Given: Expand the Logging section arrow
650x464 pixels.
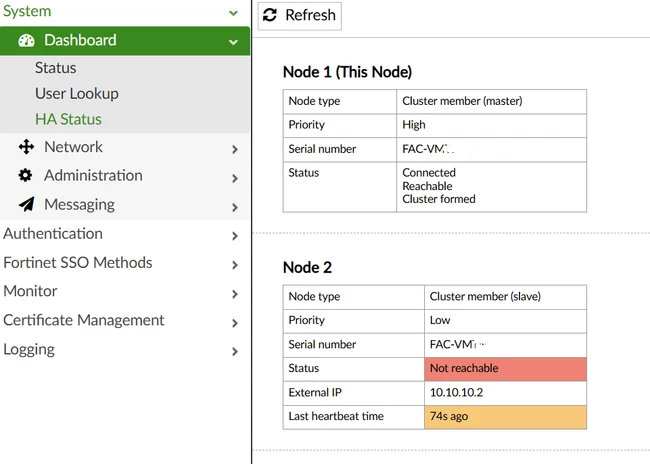Looking at the screenshot, I should click(235, 352).
